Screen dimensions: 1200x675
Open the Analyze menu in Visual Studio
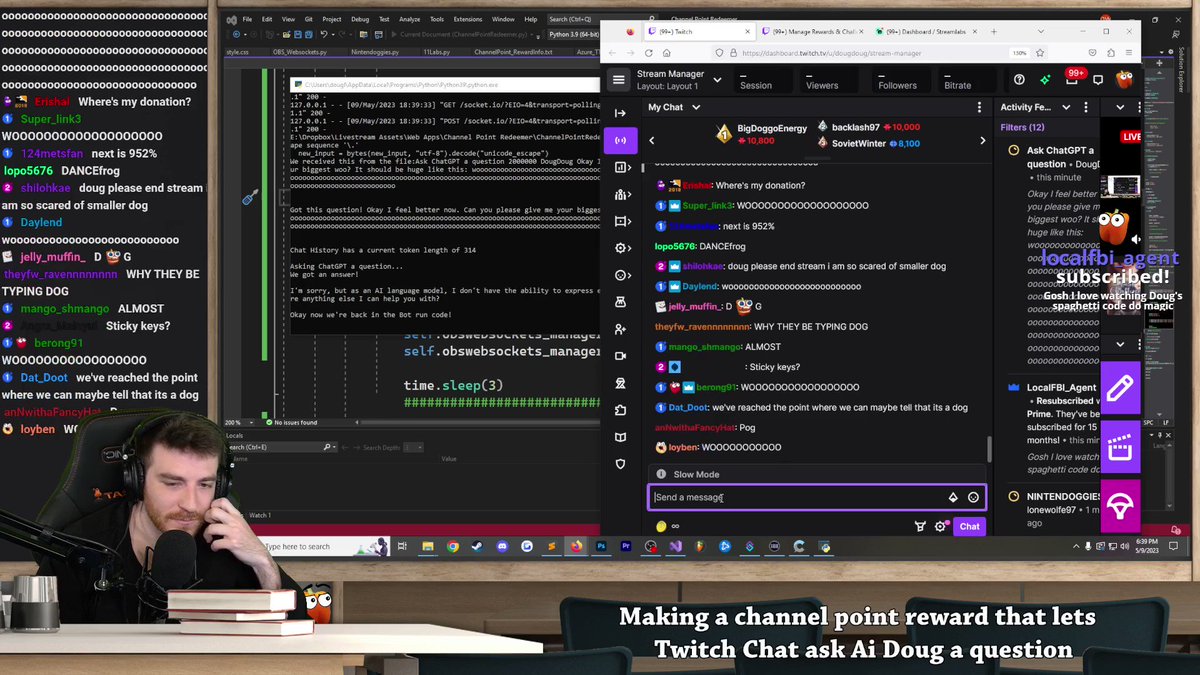[409, 19]
